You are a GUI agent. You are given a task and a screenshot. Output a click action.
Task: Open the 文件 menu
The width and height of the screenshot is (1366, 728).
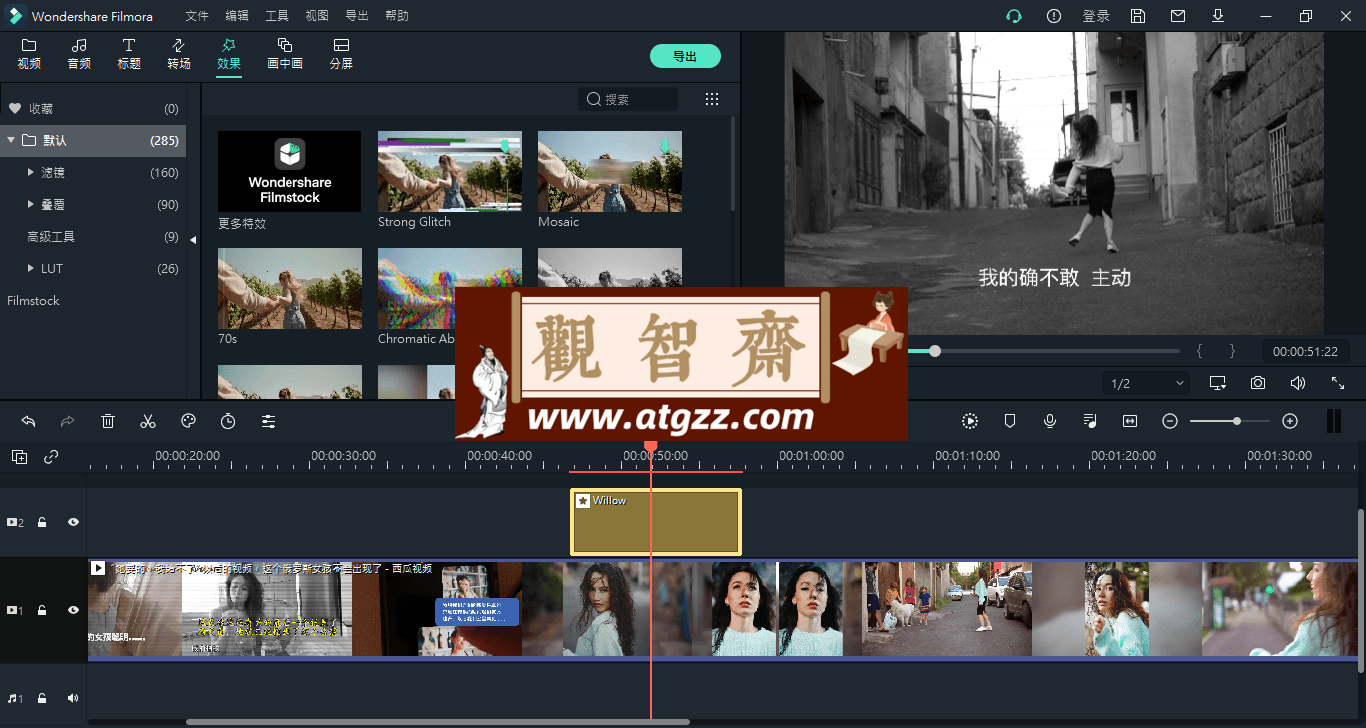[197, 16]
